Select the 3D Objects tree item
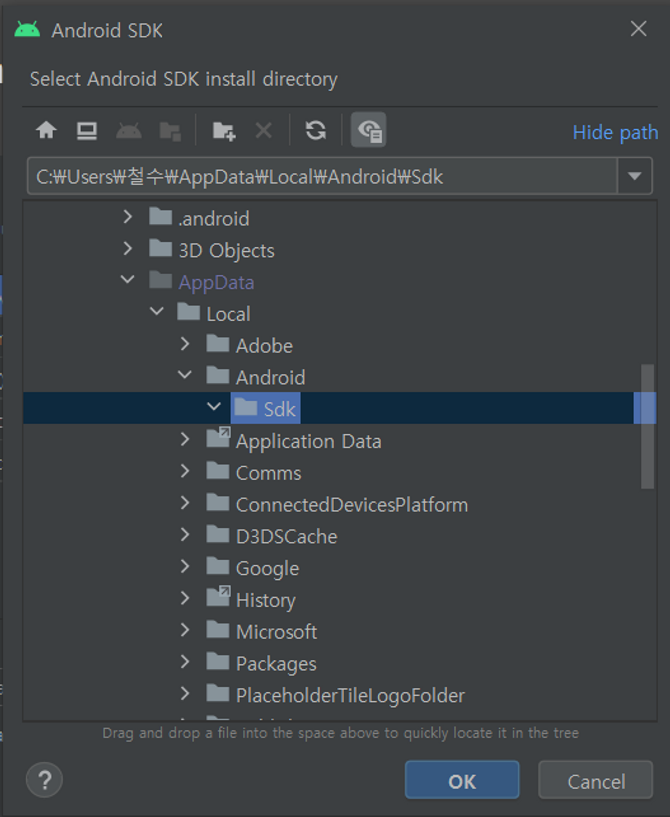Viewport: 670px width, 817px height. [x=212, y=251]
